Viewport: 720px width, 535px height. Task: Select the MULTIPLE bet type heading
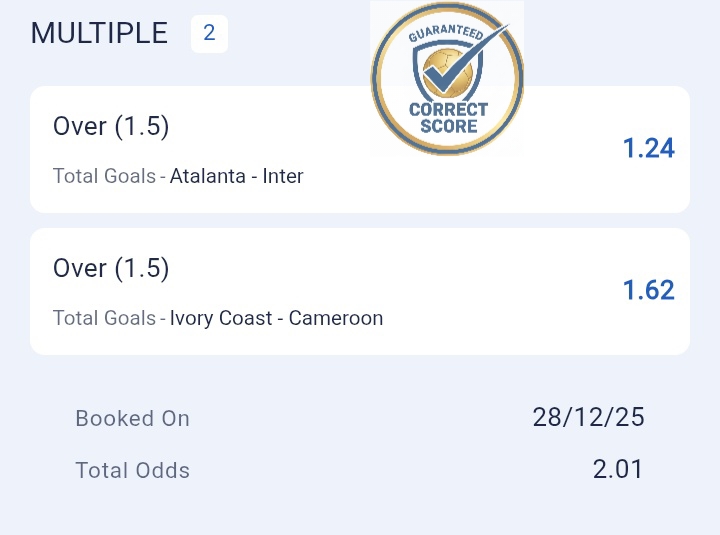click(99, 33)
